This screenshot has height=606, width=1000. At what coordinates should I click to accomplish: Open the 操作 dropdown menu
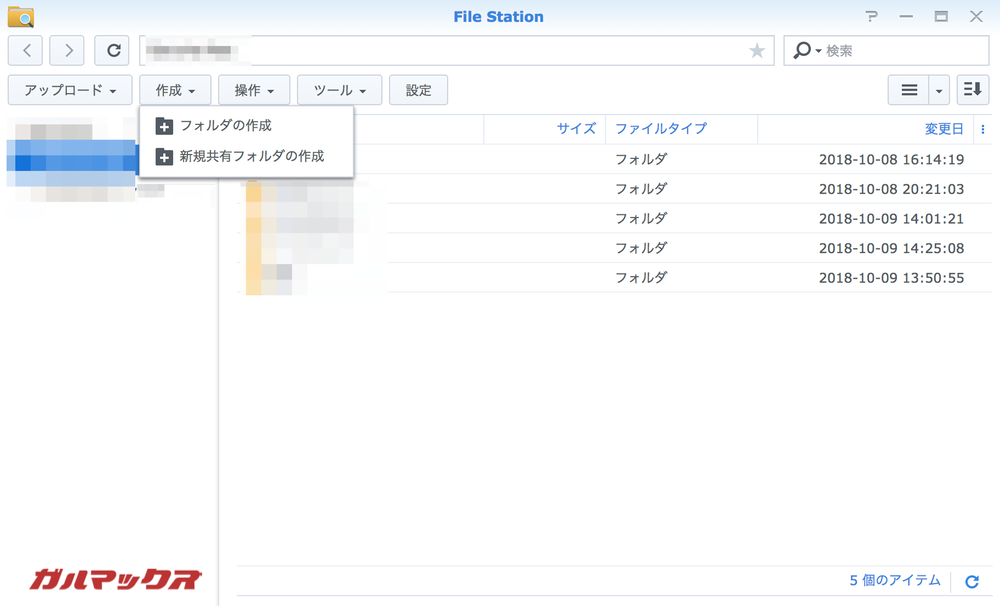click(254, 89)
